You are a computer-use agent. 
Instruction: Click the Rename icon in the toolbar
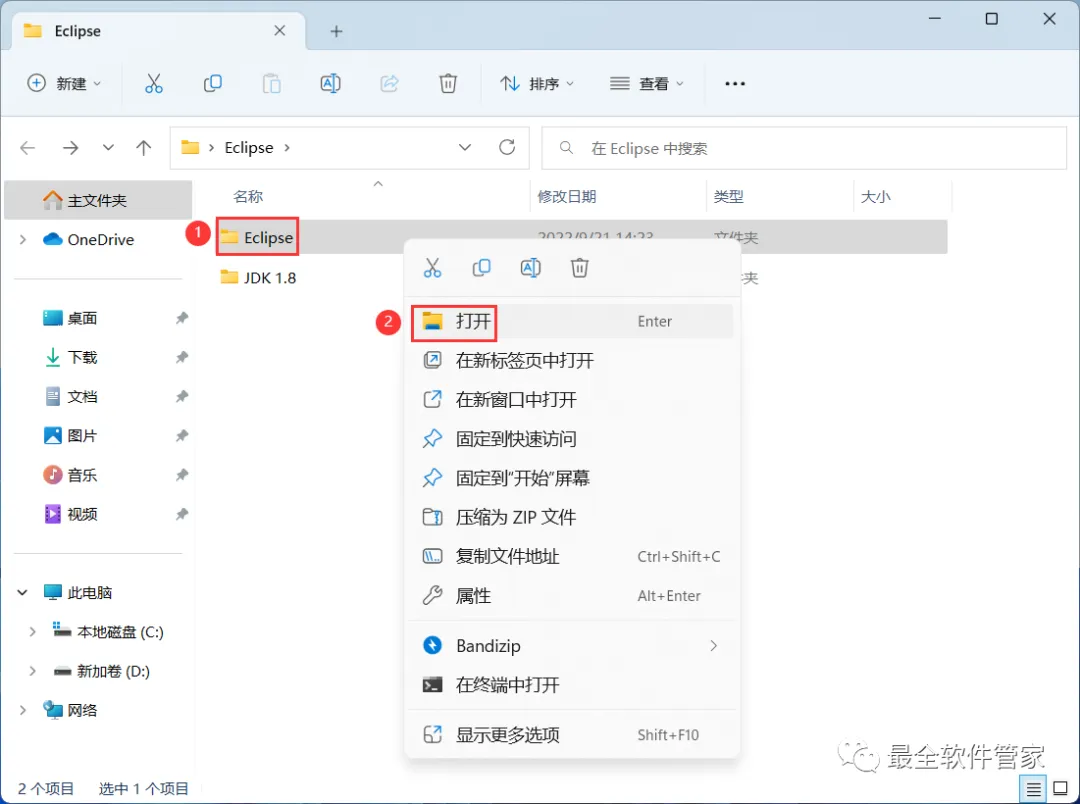click(x=331, y=83)
